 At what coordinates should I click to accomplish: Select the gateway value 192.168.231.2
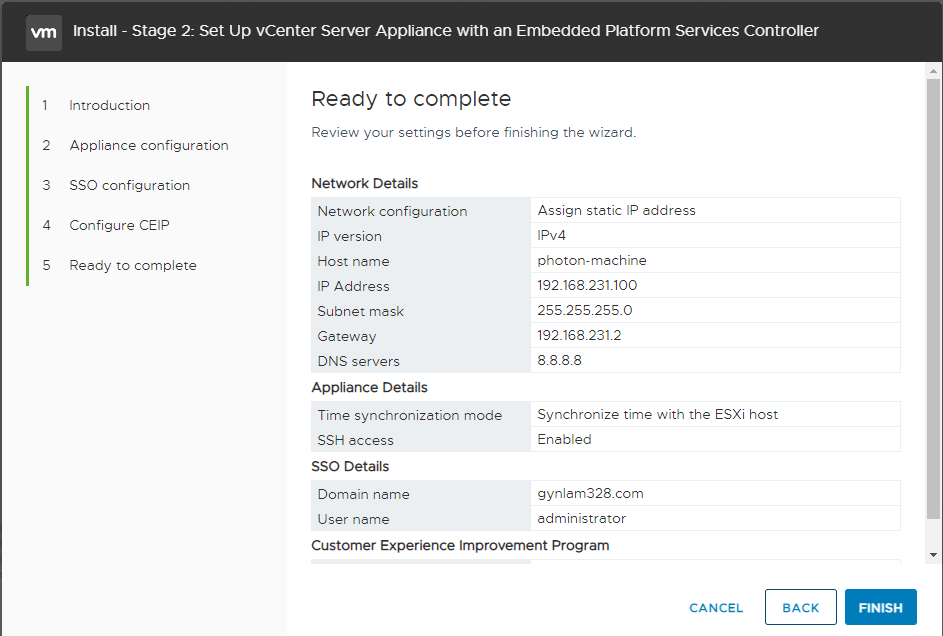point(579,335)
